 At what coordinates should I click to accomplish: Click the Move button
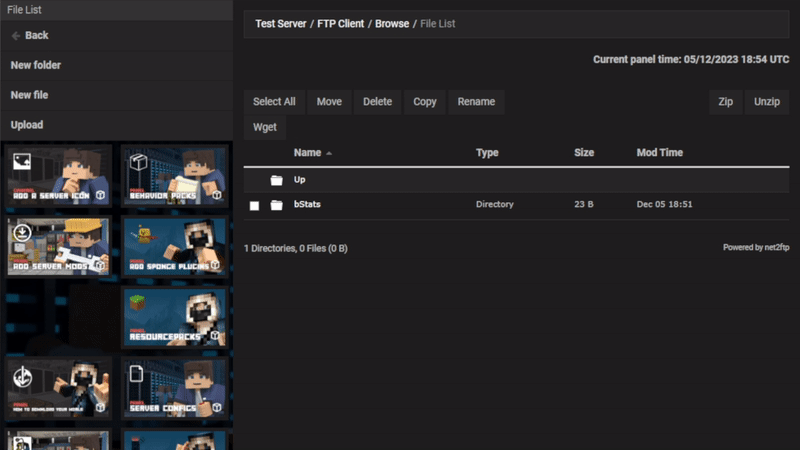click(329, 102)
